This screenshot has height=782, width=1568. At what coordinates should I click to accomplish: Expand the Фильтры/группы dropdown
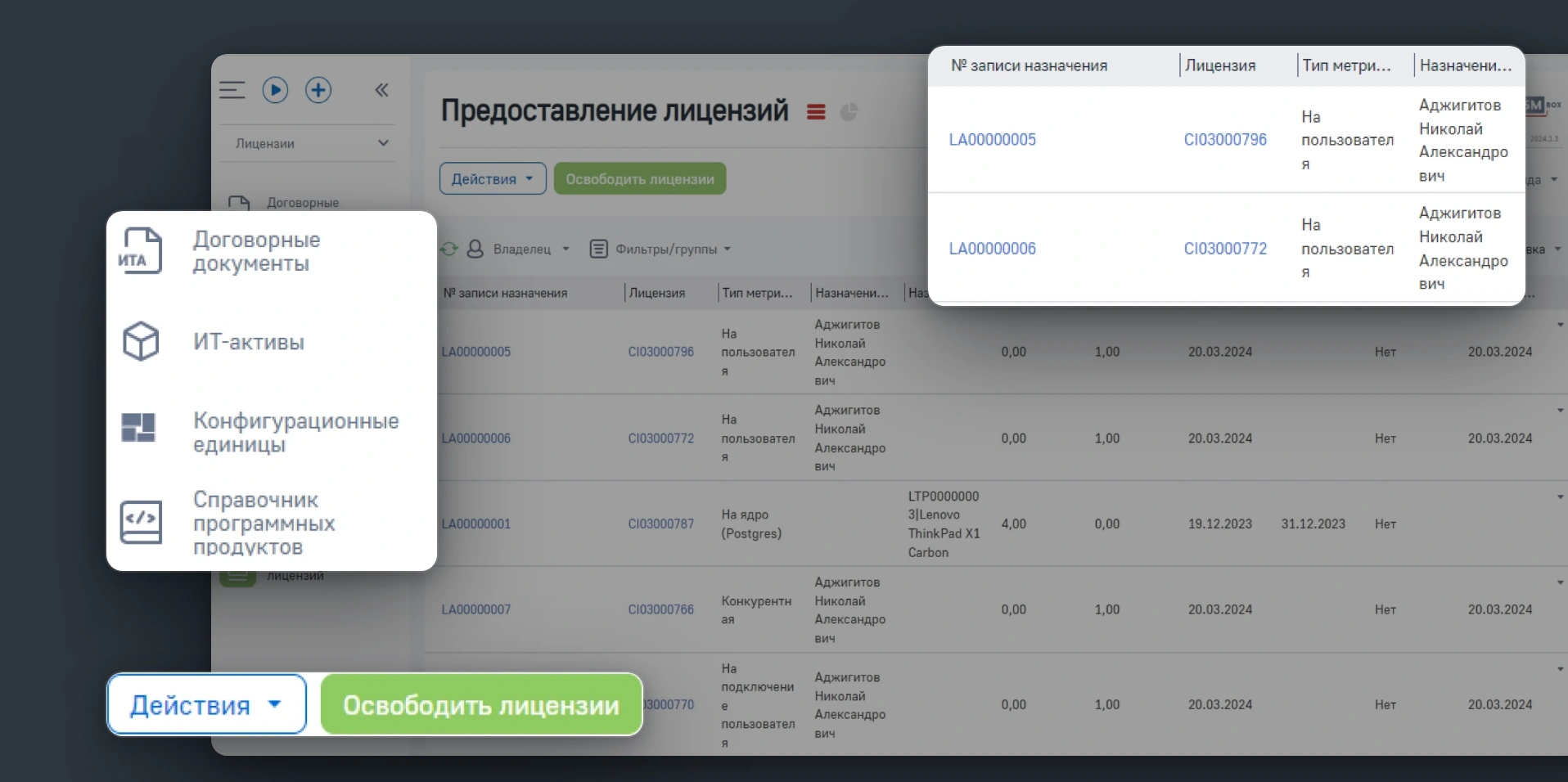click(x=674, y=249)
